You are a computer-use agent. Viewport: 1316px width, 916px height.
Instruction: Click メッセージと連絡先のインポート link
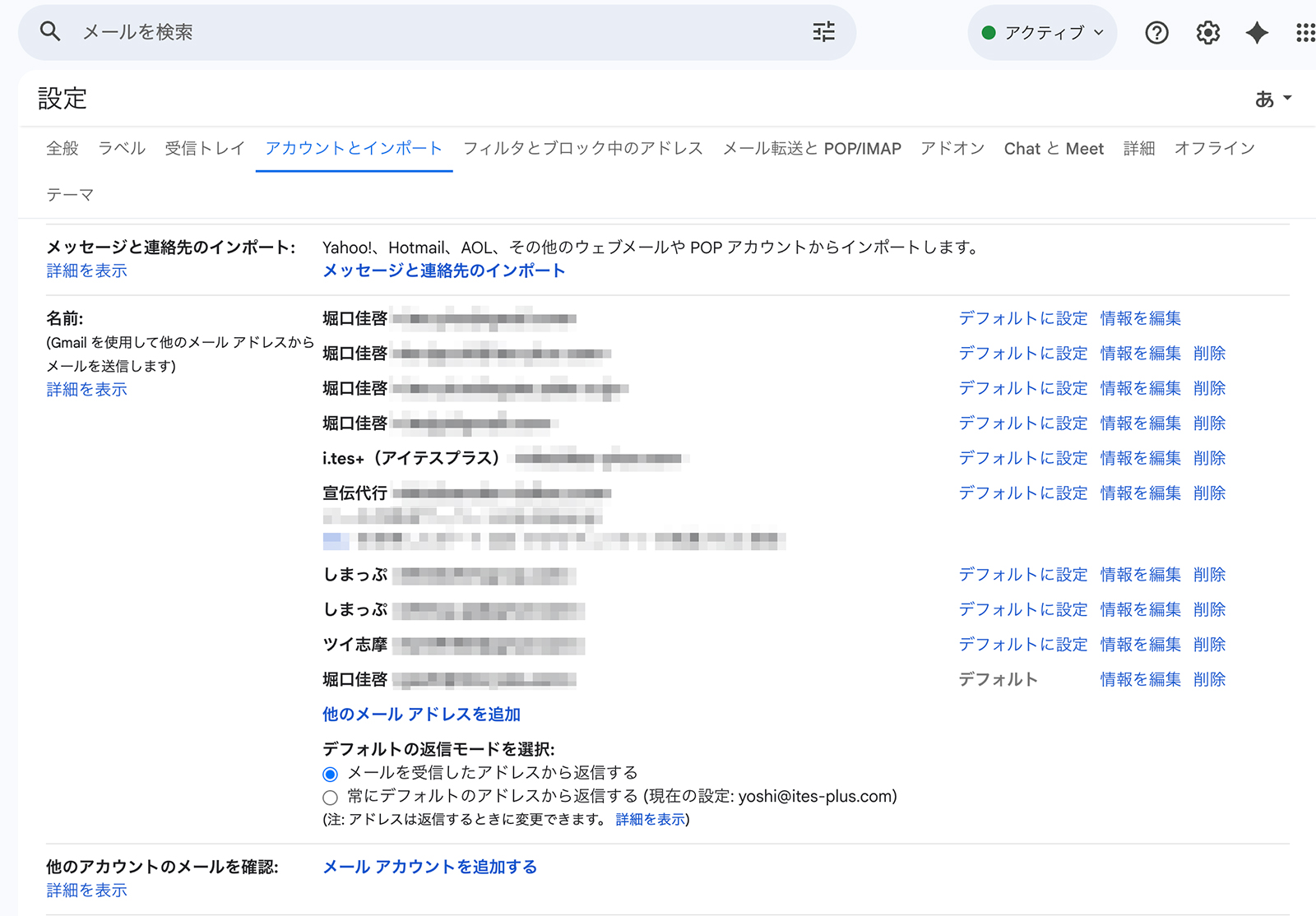(443, 271)
